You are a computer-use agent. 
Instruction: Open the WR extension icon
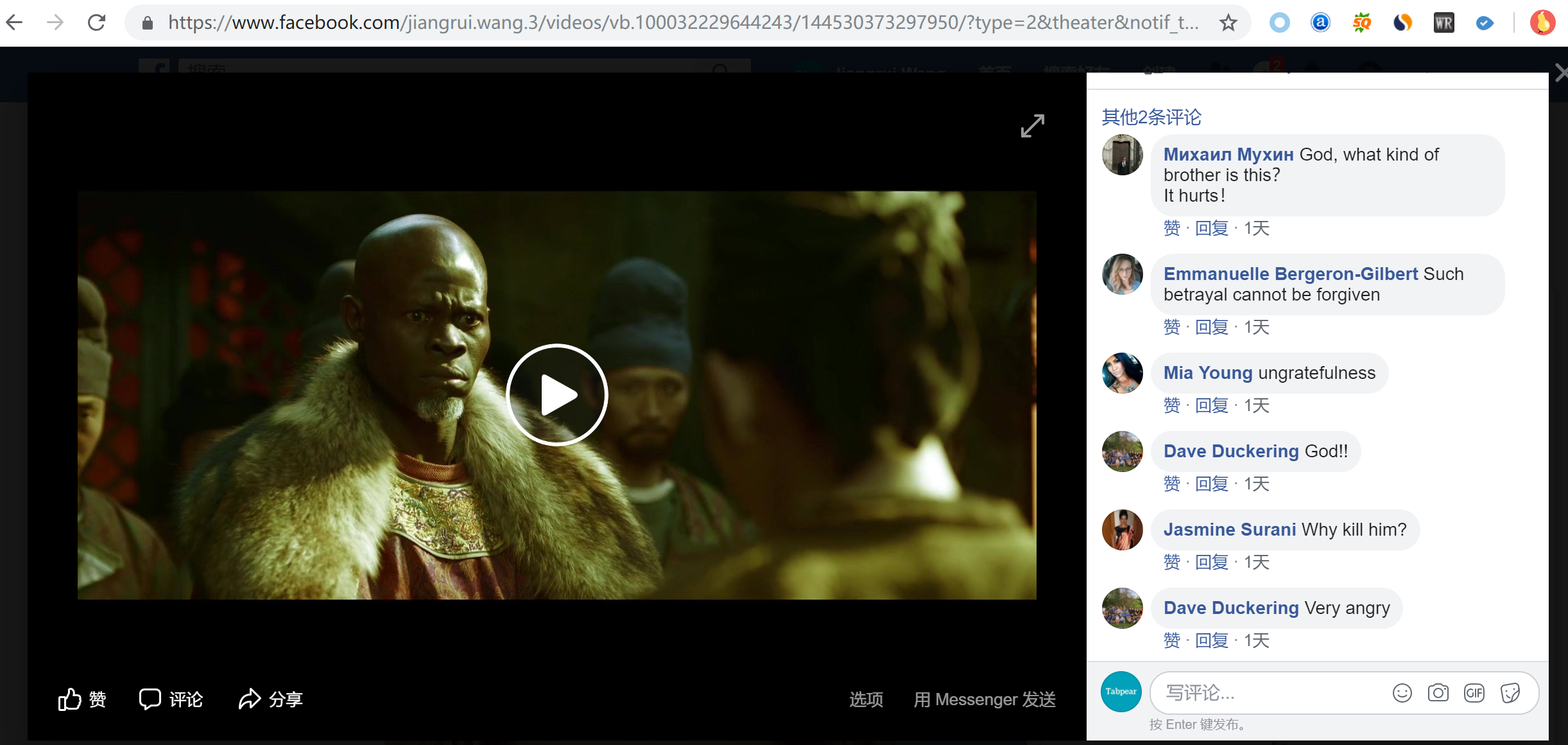tap(1443, 23)
